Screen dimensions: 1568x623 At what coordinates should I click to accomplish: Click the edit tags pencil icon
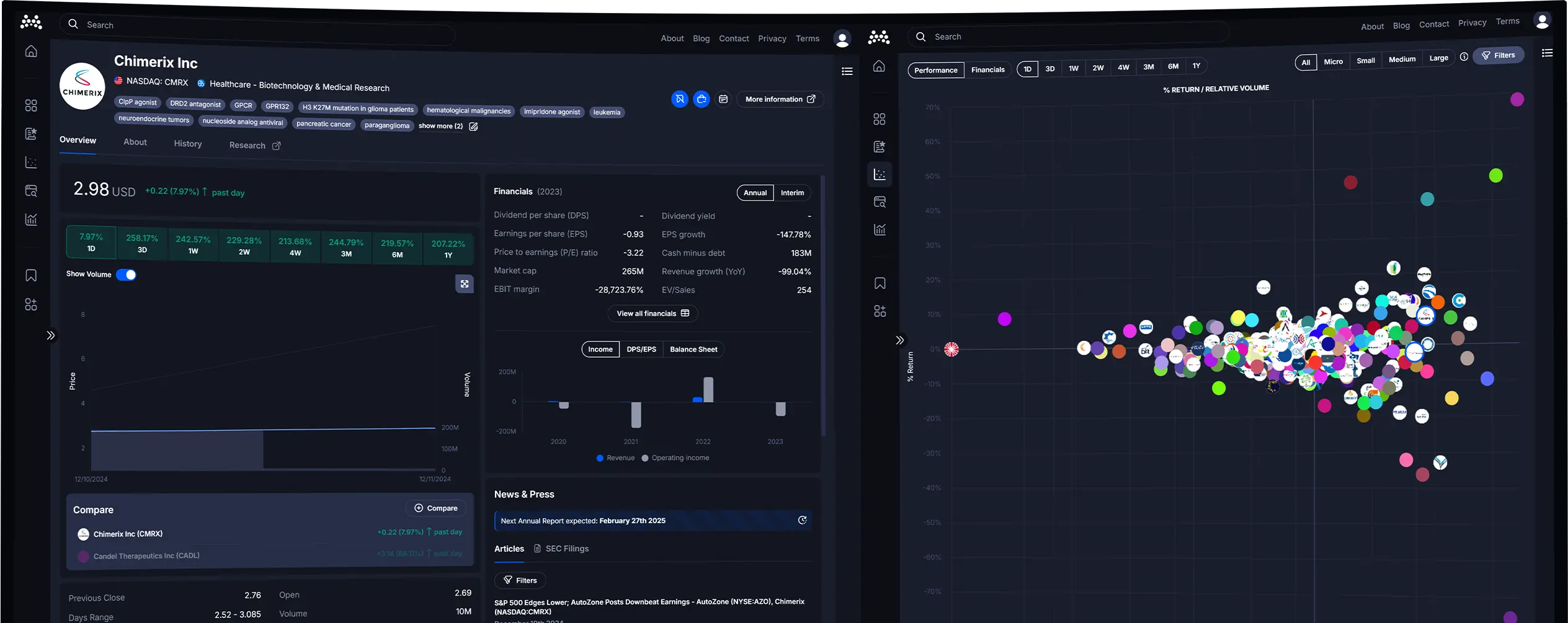[x=474, y=126]
